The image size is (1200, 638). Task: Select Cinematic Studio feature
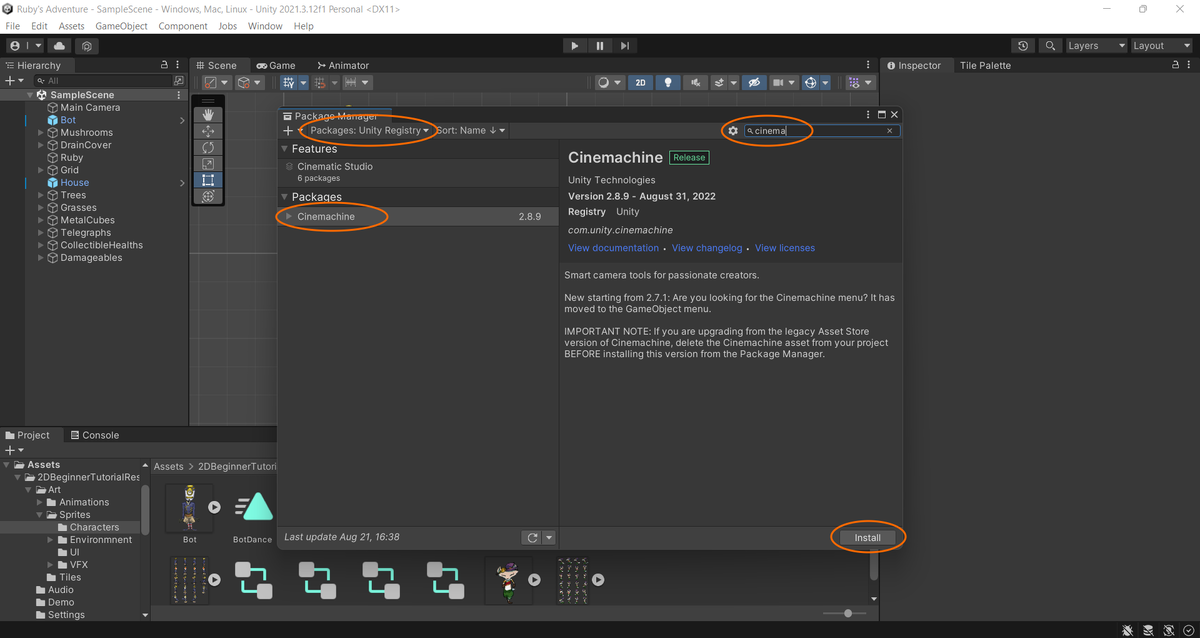[x=418, y=172]
